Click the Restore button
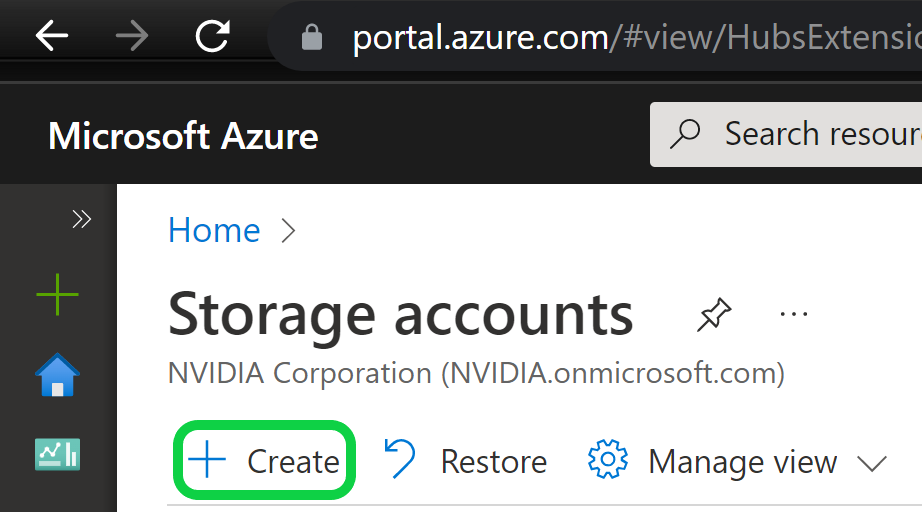 pyautogui.click(x=466, y=461)
